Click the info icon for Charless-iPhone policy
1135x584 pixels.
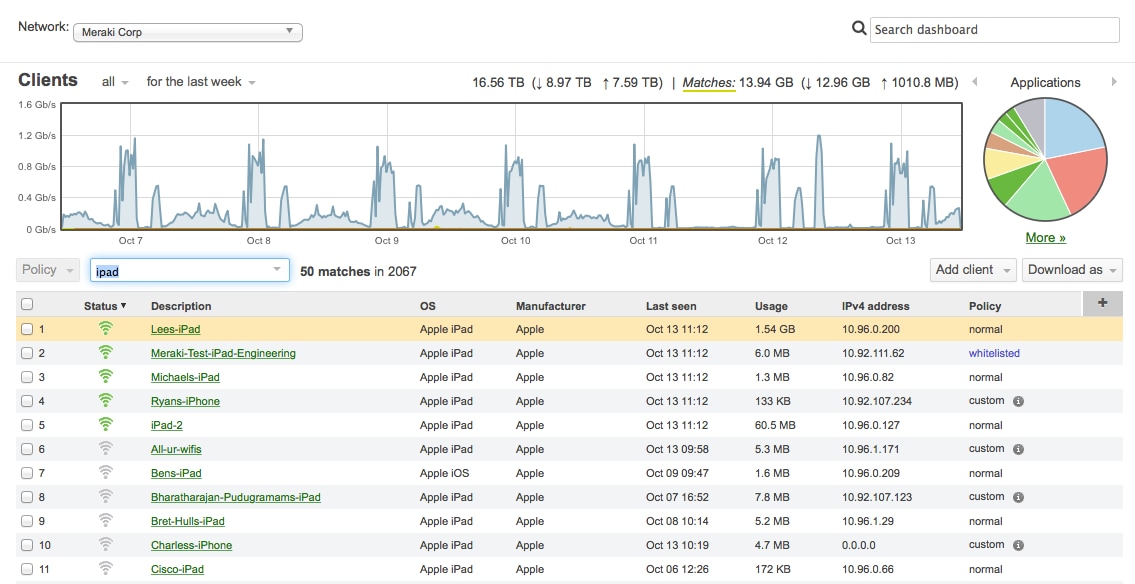[1018, 545]
